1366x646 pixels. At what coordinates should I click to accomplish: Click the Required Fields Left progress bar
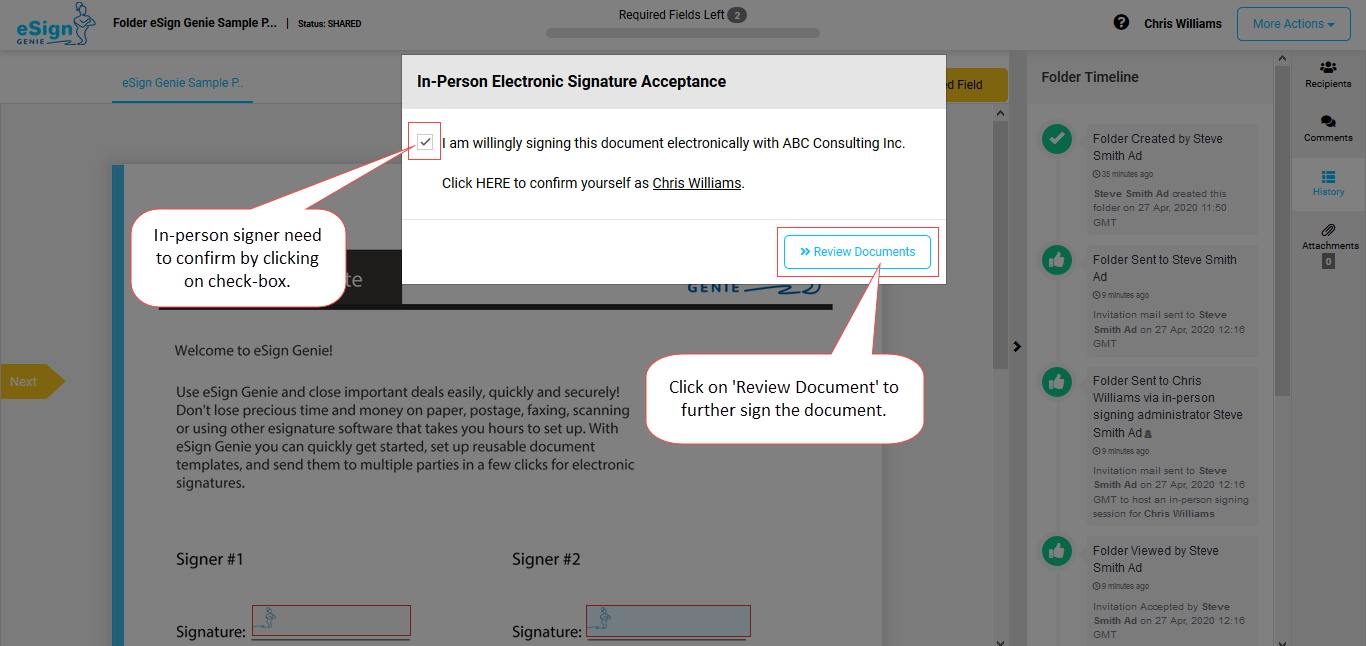(683, 33)
